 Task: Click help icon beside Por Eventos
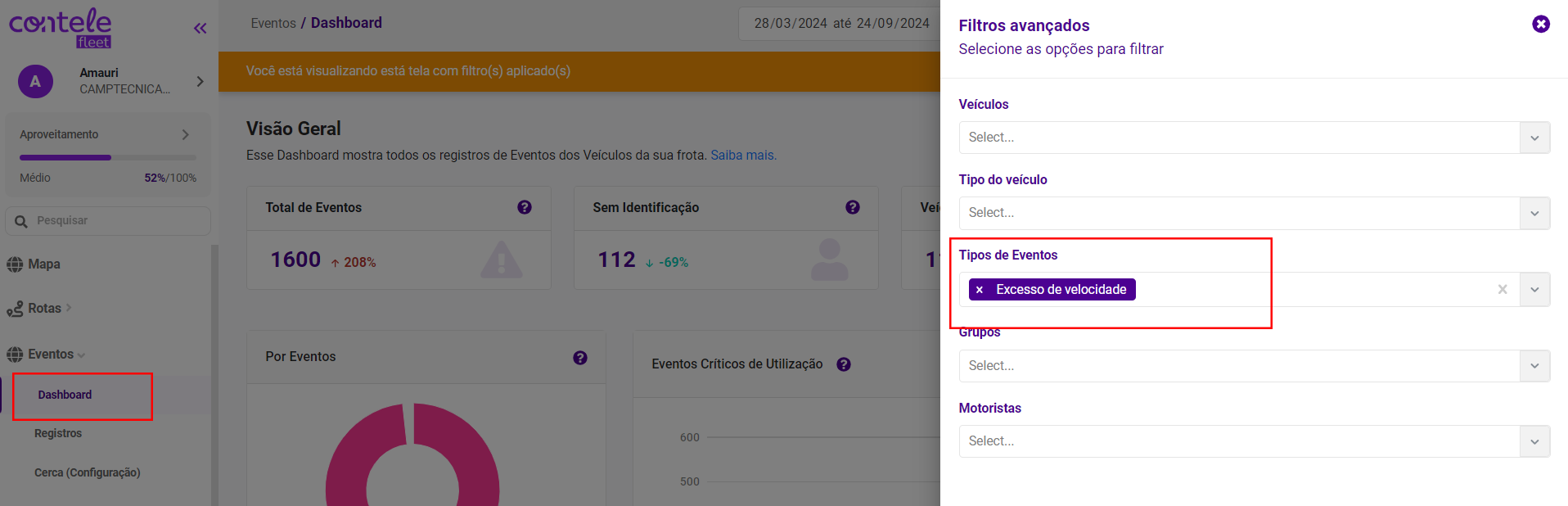(x=580, y=358)
